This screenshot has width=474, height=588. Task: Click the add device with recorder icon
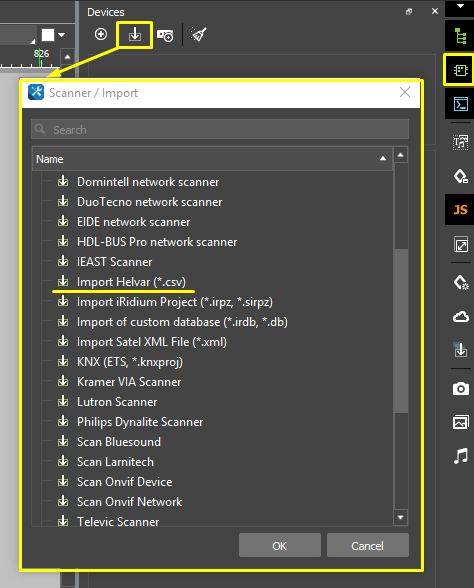(165, 35)
